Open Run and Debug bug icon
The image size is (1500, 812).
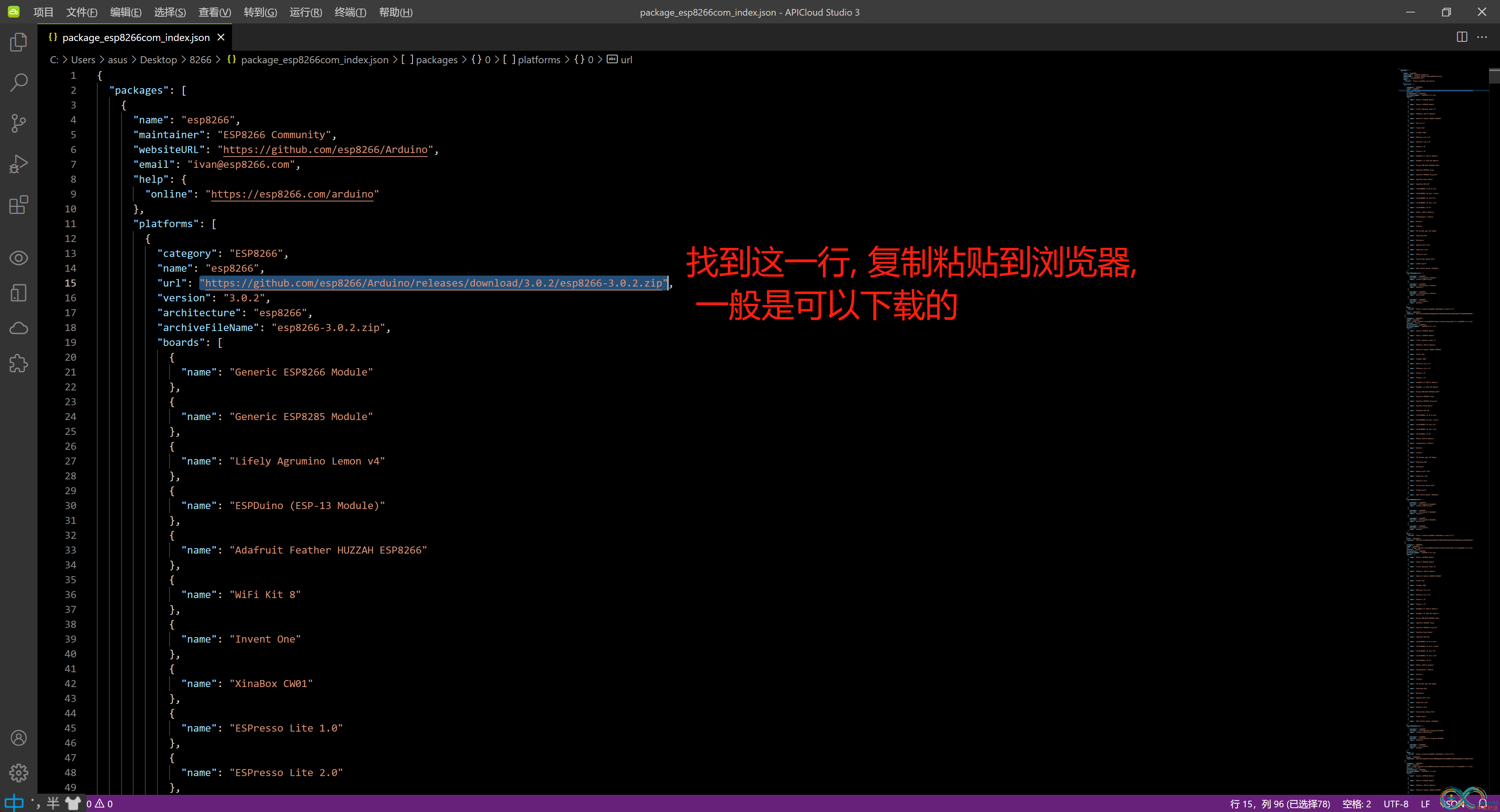[19, 164]
